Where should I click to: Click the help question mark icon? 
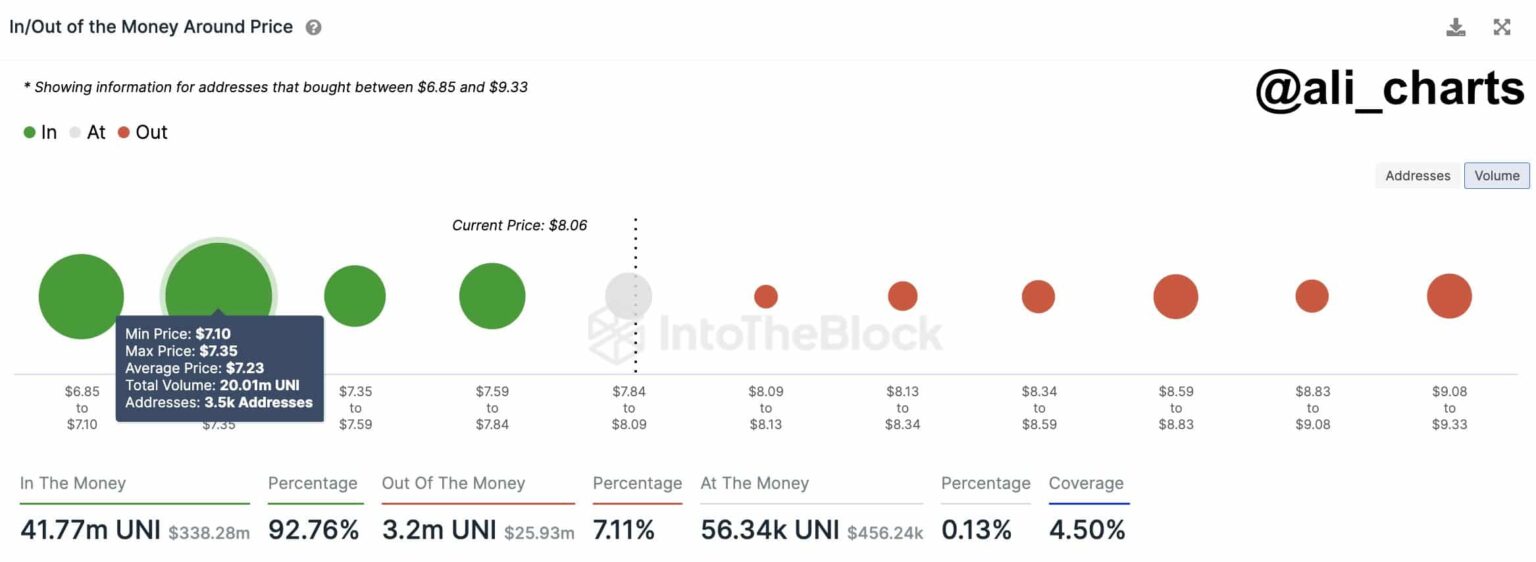pyautogui.click(x=313, y=28)
